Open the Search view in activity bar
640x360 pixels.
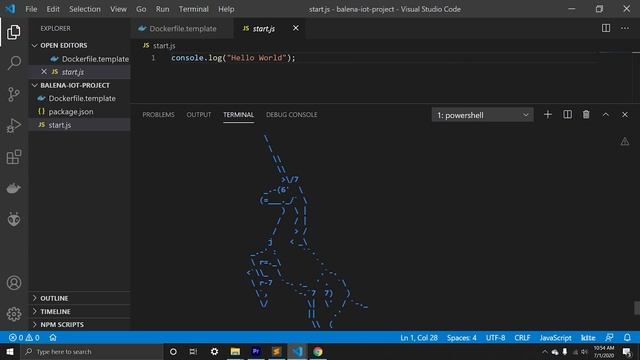point(14,63)
